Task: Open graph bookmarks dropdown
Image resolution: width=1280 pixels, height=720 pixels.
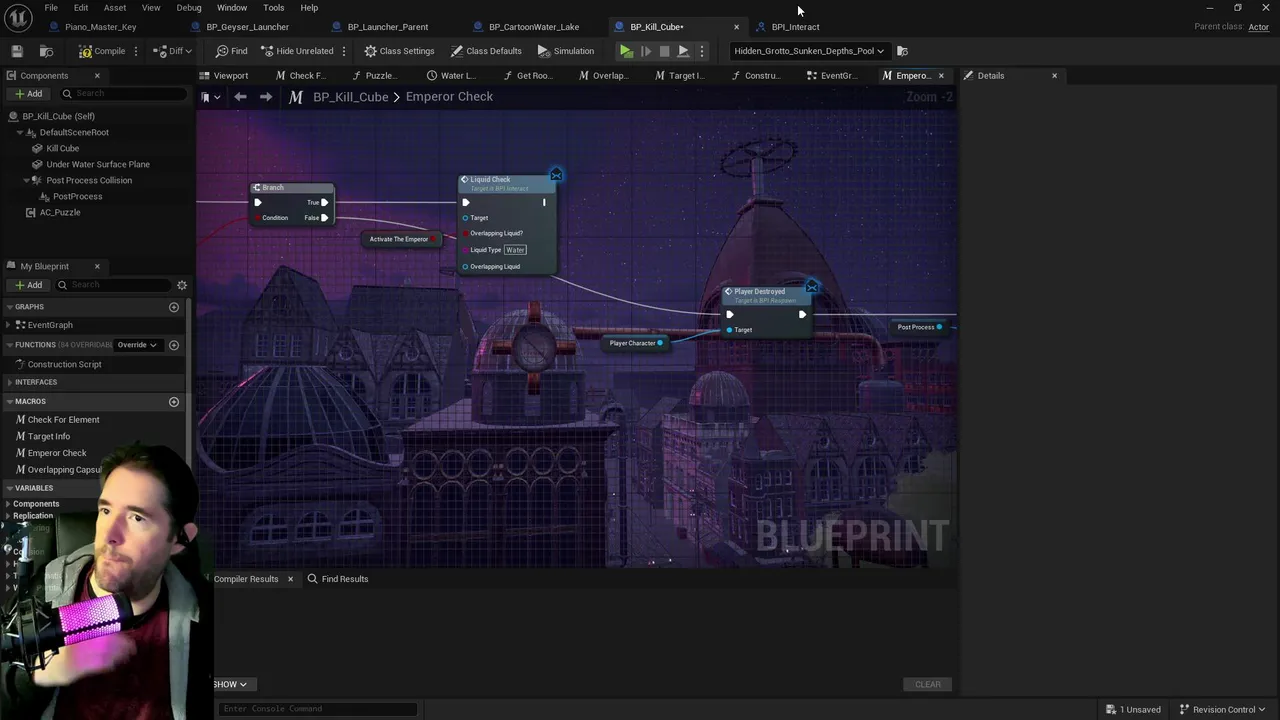Action: pos(208,97)
